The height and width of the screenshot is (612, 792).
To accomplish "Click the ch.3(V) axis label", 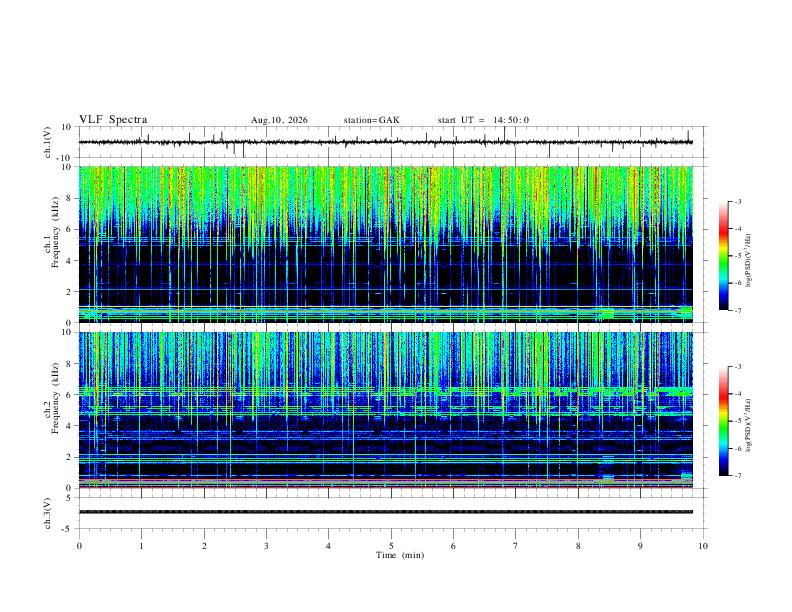I will [48, 513].
